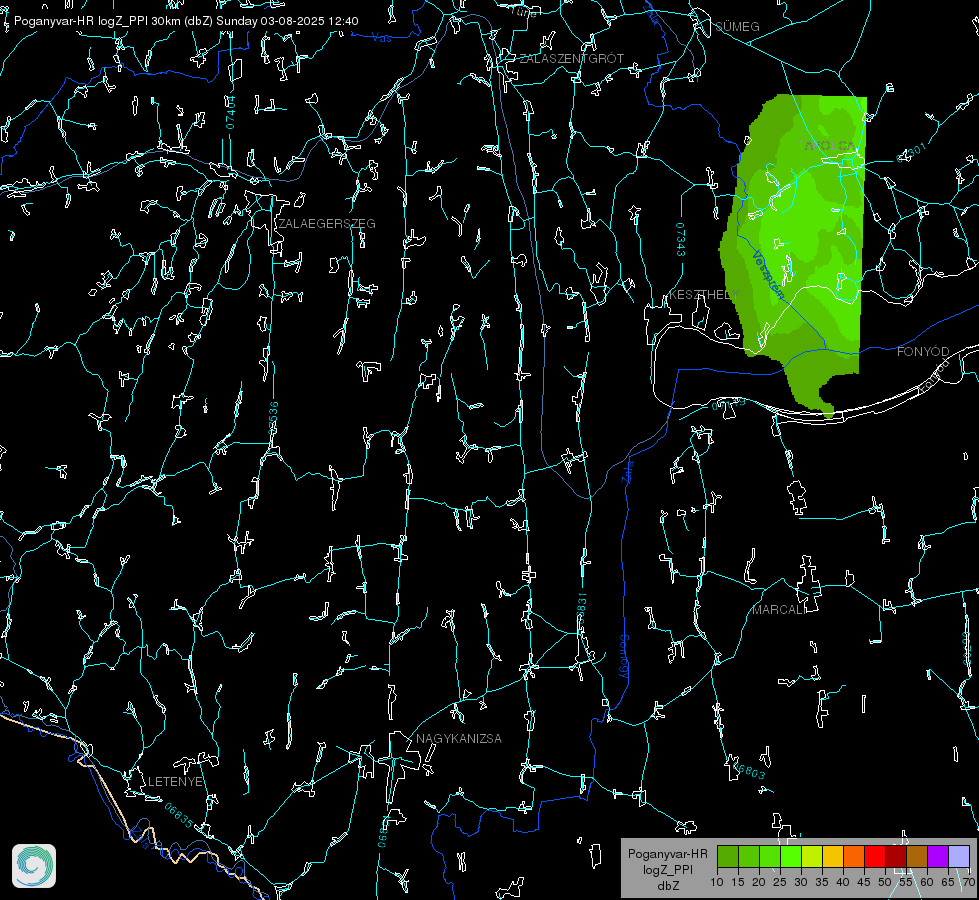The height and width of the screenshot is (900, 979).
Task: Click road number 07536 label
Action: 273,418
